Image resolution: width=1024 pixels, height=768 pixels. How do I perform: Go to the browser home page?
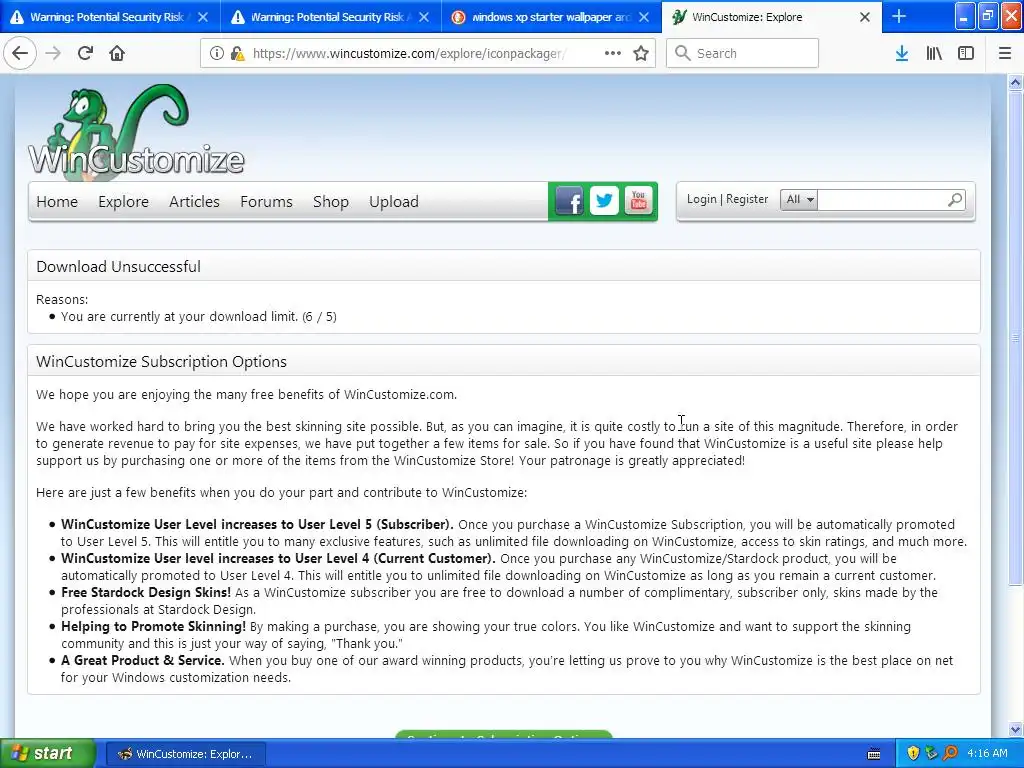pos(117,53)
